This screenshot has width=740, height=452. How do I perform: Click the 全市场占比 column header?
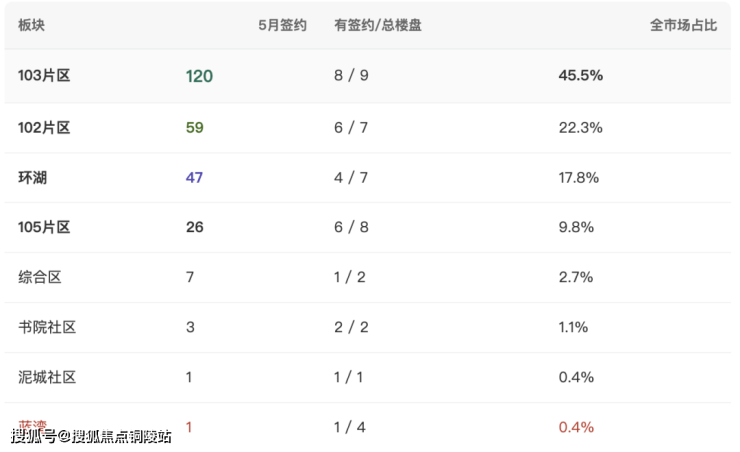coord(683,25)
